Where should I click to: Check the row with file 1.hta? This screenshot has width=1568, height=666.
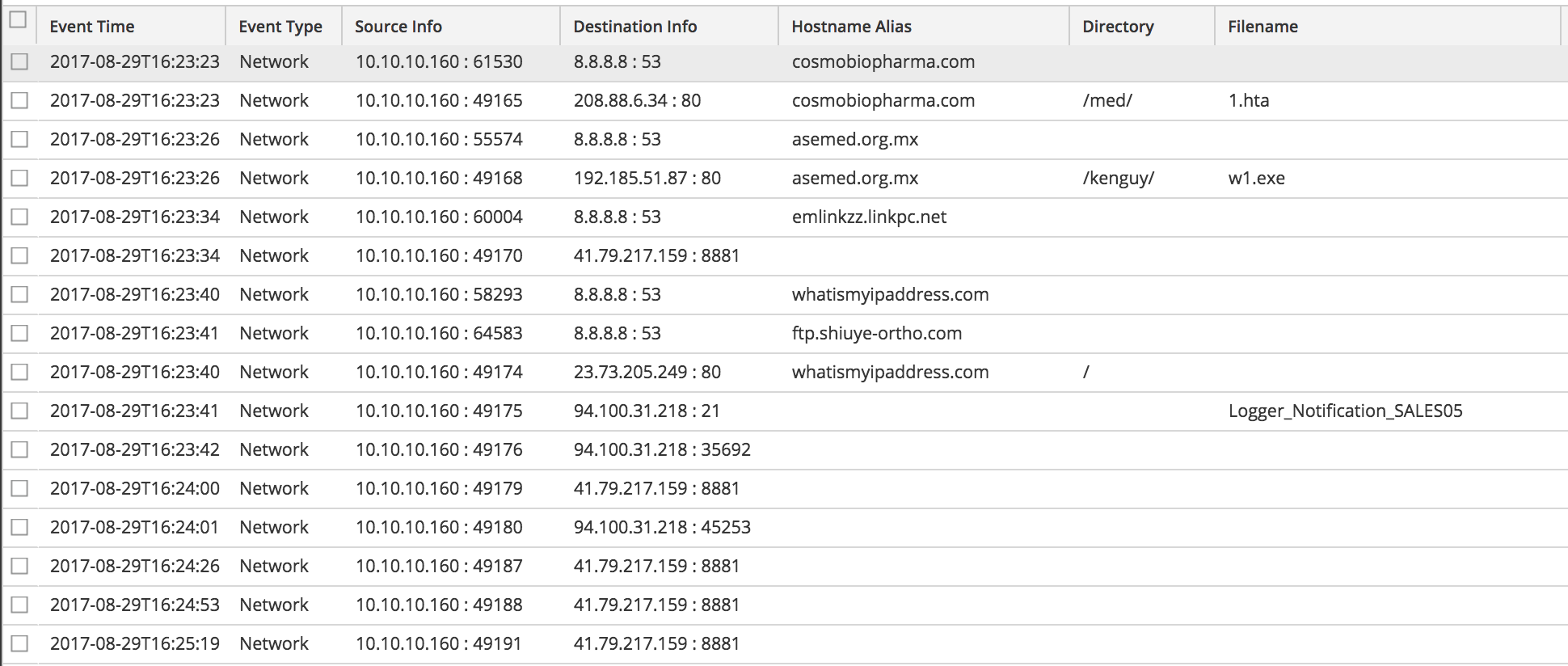coord(19,100)
